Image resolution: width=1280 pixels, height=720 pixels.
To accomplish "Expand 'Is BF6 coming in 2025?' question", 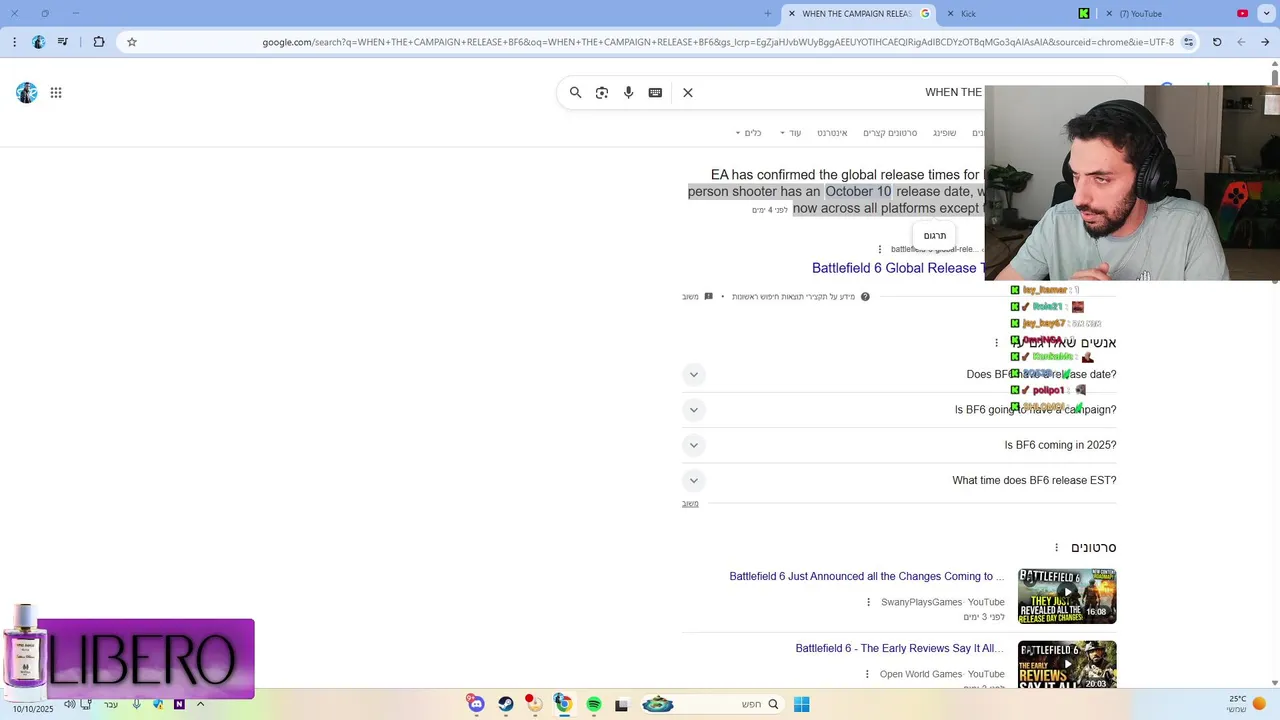I will [899, 445].
